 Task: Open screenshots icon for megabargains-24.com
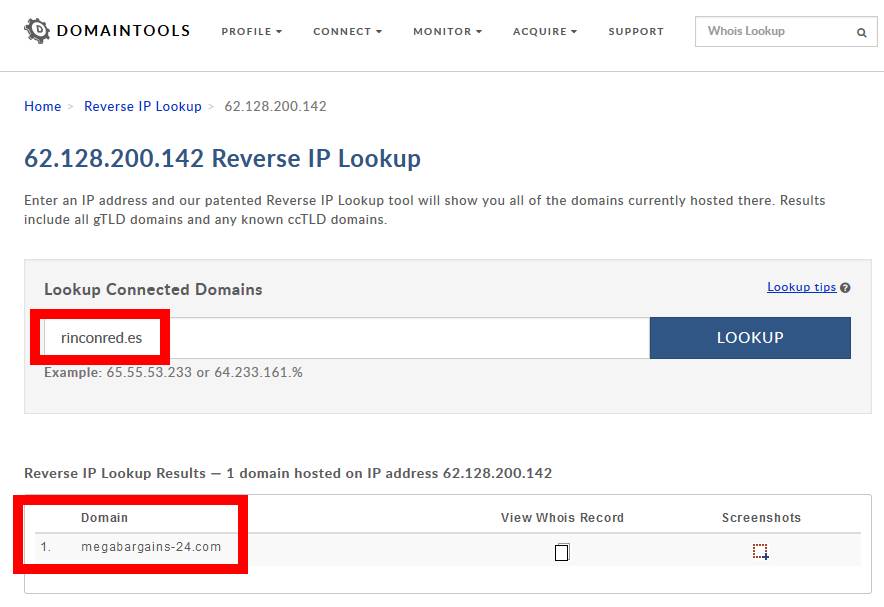(760, 551)
